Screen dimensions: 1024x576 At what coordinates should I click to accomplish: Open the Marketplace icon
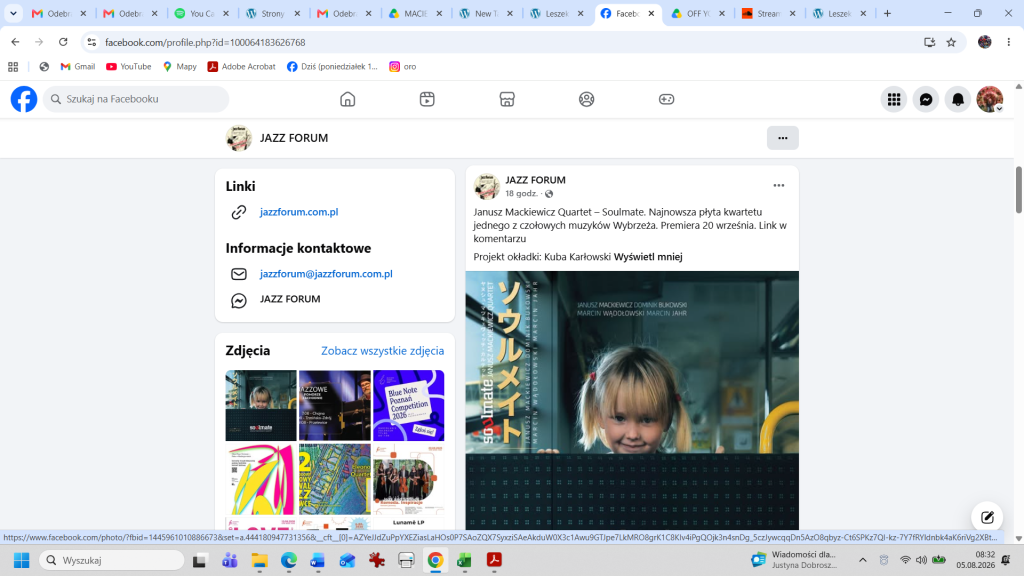[507, 99]
